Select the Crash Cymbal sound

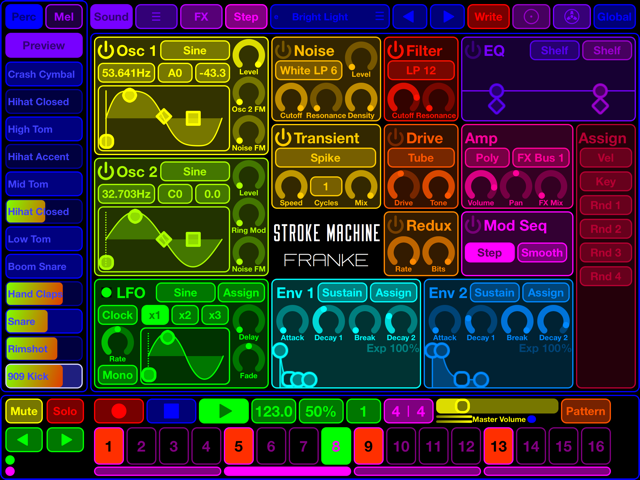click(44, 74)
